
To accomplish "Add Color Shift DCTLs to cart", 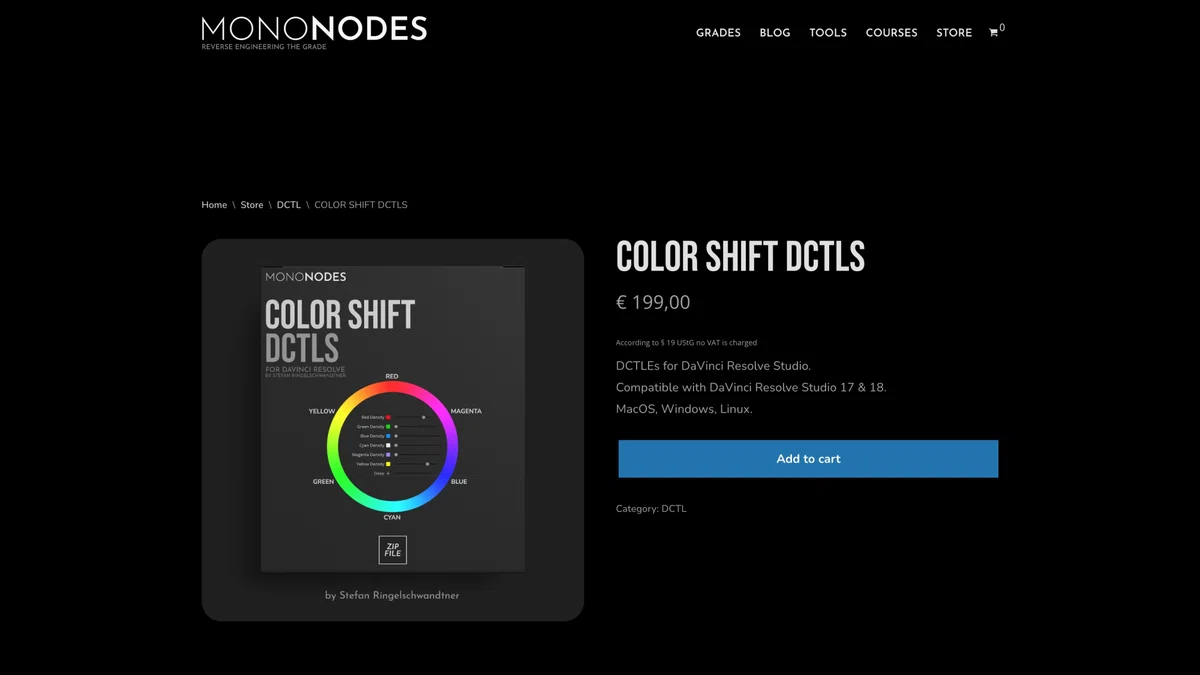I will click(808, 459).
